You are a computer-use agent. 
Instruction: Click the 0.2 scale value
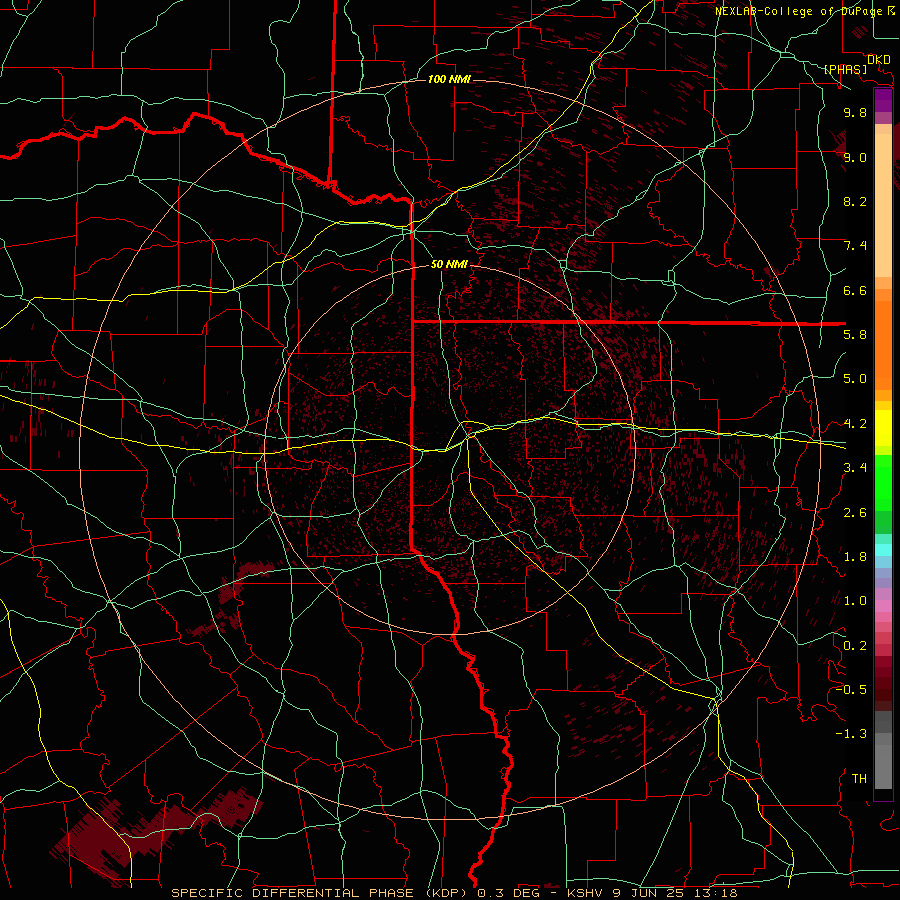pos(855,646)
